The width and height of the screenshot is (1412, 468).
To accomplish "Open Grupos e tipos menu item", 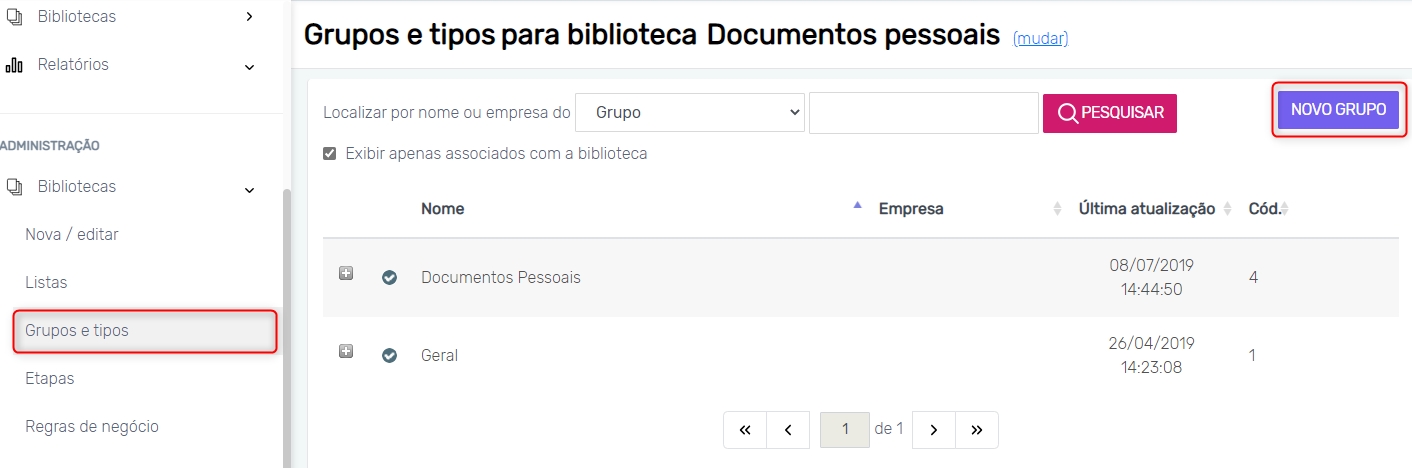I will 77,331.
